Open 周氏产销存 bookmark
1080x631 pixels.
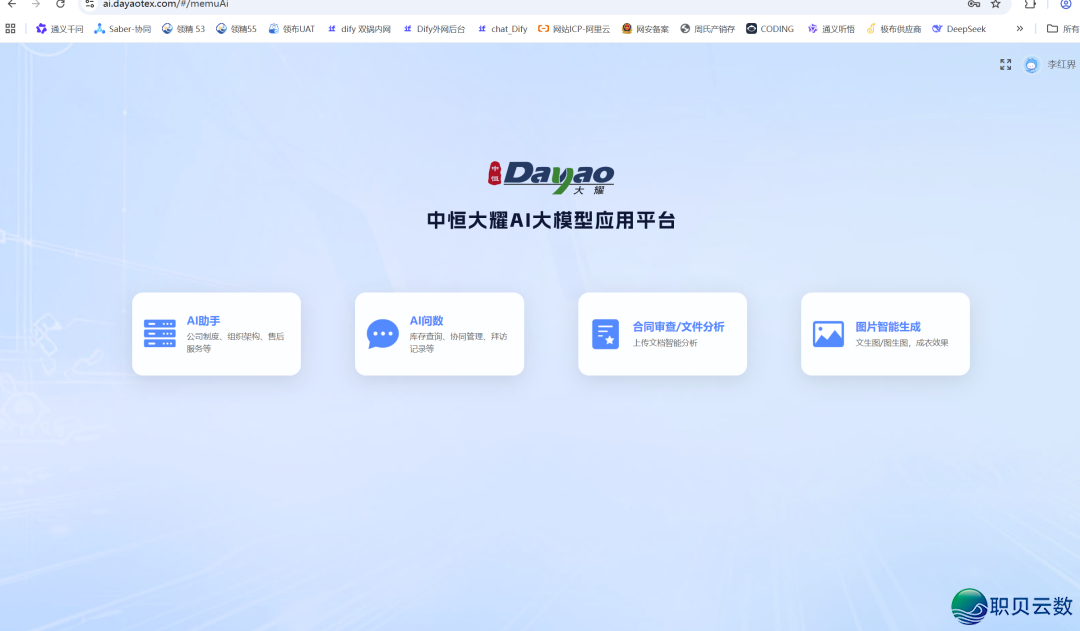pyautogui.click(x=707, y=29)
